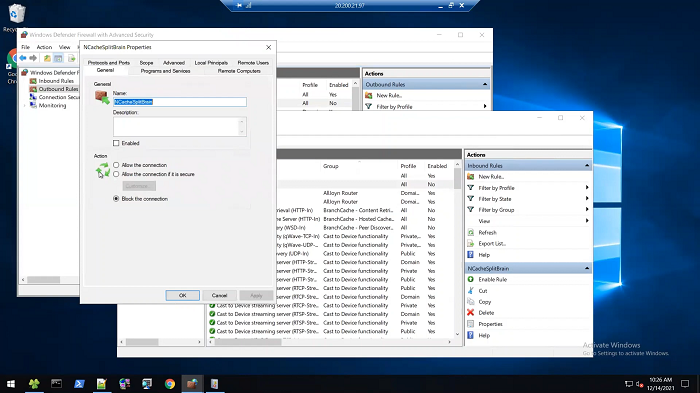Expand Filter by State submenu arrow
This screenshot has height=393, width=700.
(587, 199)
